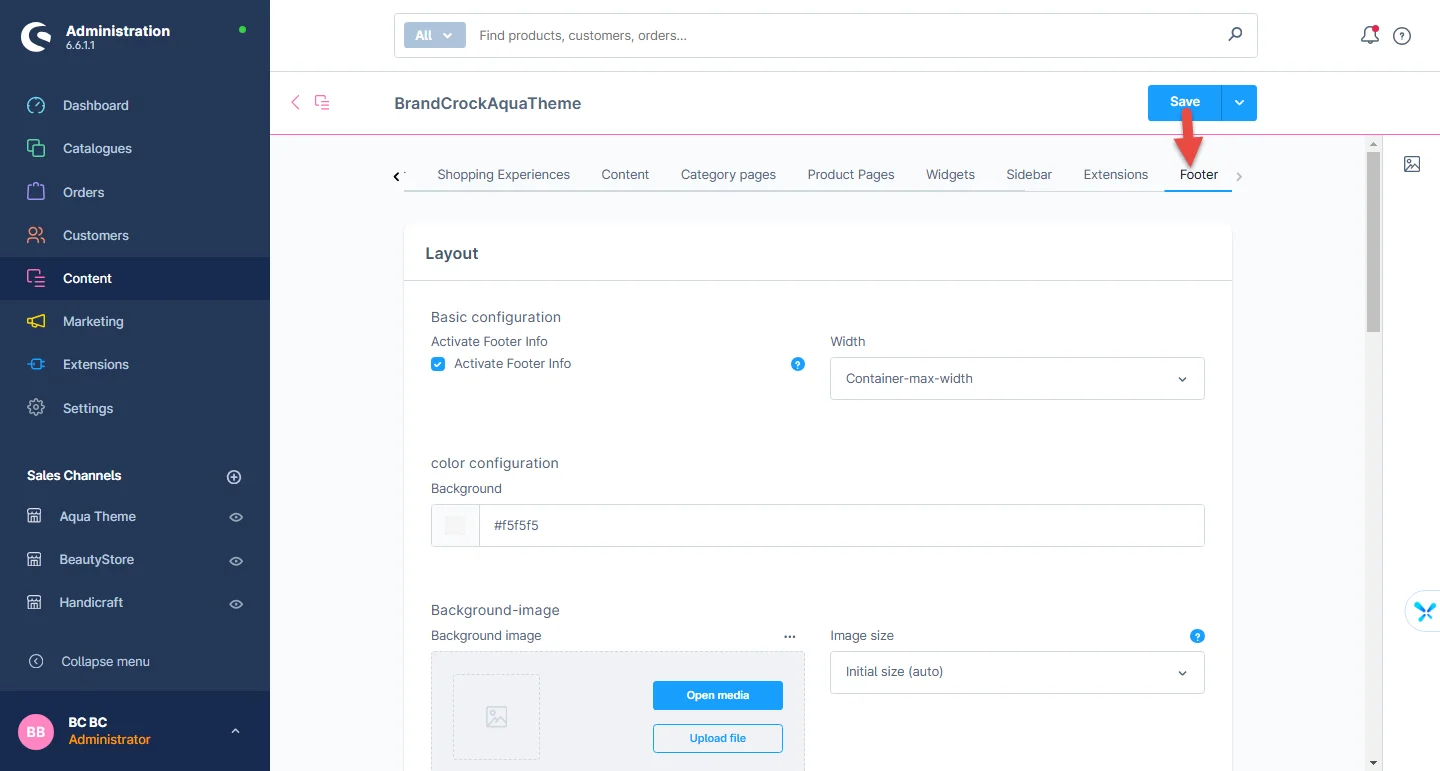This screenshot has width=1440, height=771.
Task: Add a new sales channel with plus icon
Action: coord(234,477)
